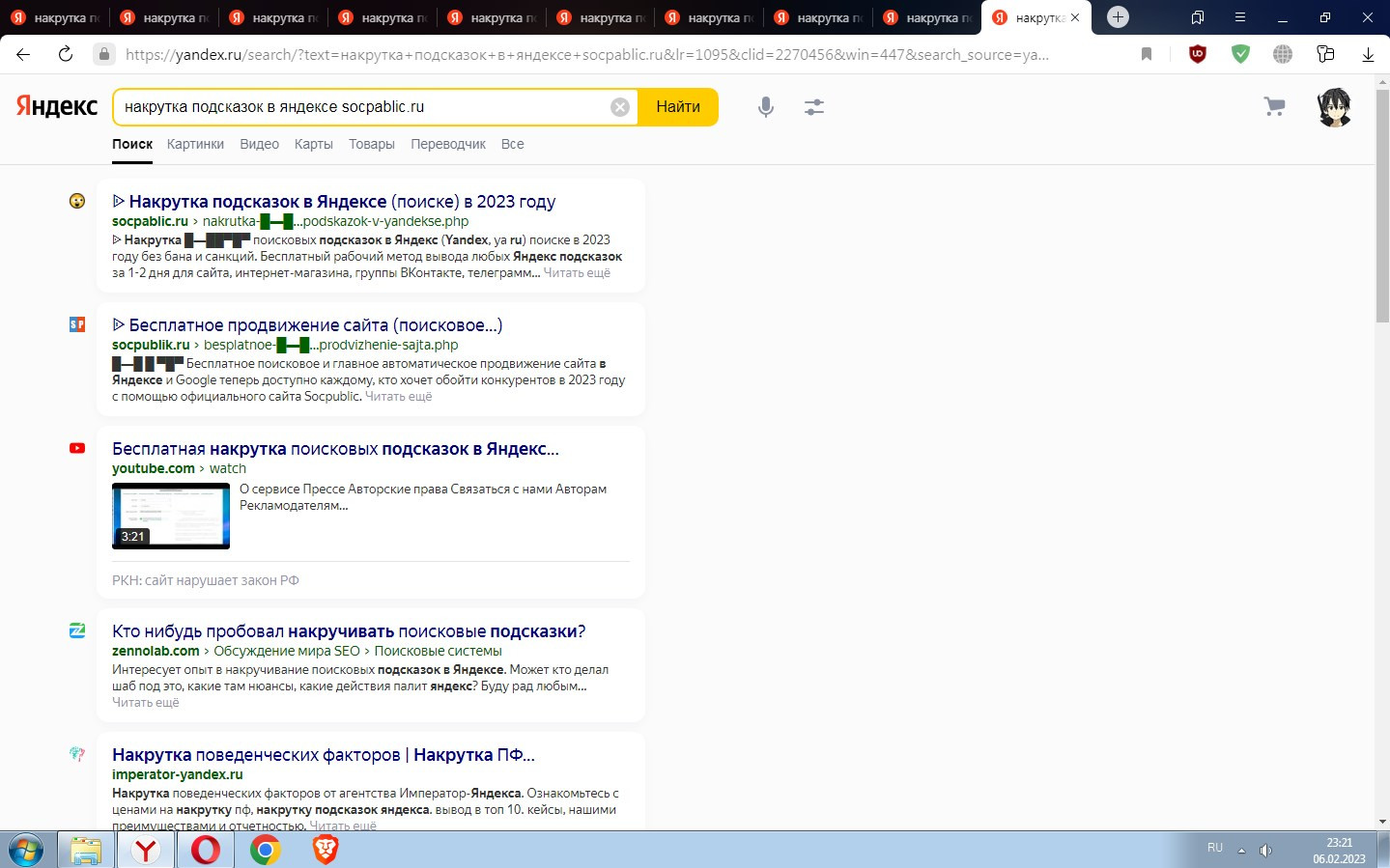Open Накрутка поведенческих факторов result
This screenshot has width=1390, height=868.
pyautogui.click(x=324, y=755)
